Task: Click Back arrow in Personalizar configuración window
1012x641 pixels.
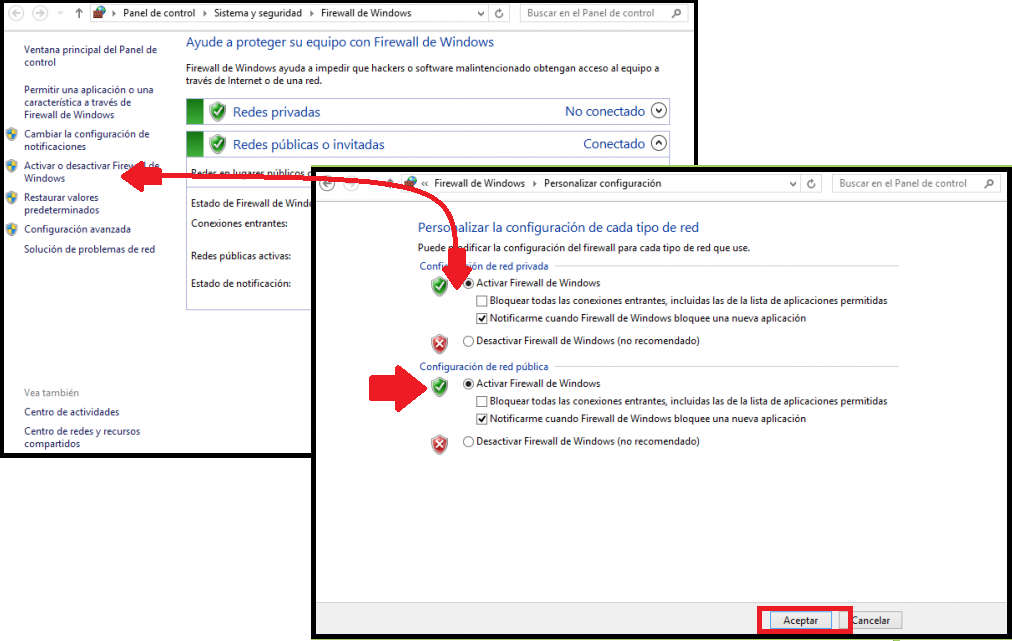Action: click(x=328, y=184)
